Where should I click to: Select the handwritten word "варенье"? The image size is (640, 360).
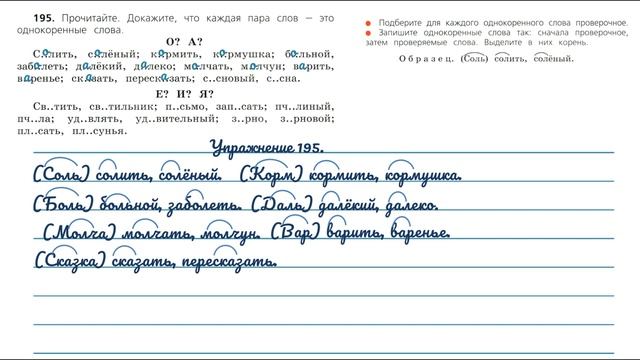[420, 234]
